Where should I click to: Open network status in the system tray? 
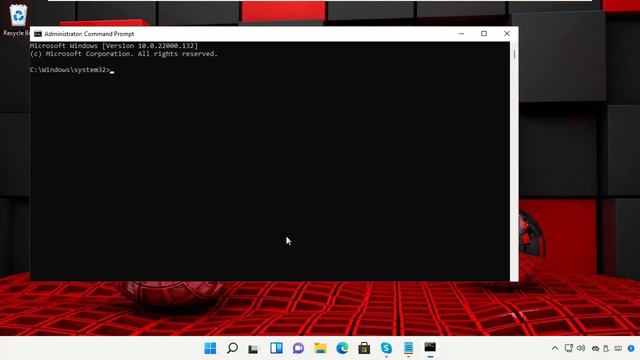(x=569, y=348)
